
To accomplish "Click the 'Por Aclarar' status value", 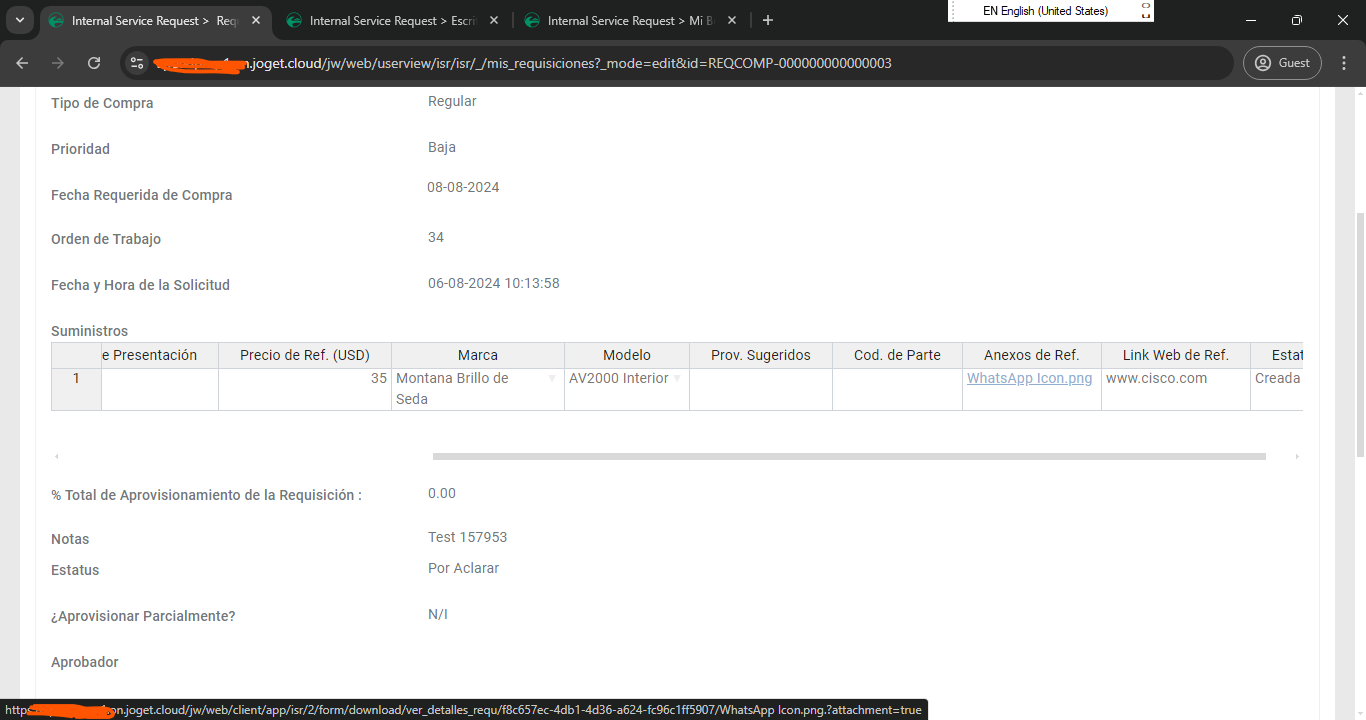I will (464, 568).
